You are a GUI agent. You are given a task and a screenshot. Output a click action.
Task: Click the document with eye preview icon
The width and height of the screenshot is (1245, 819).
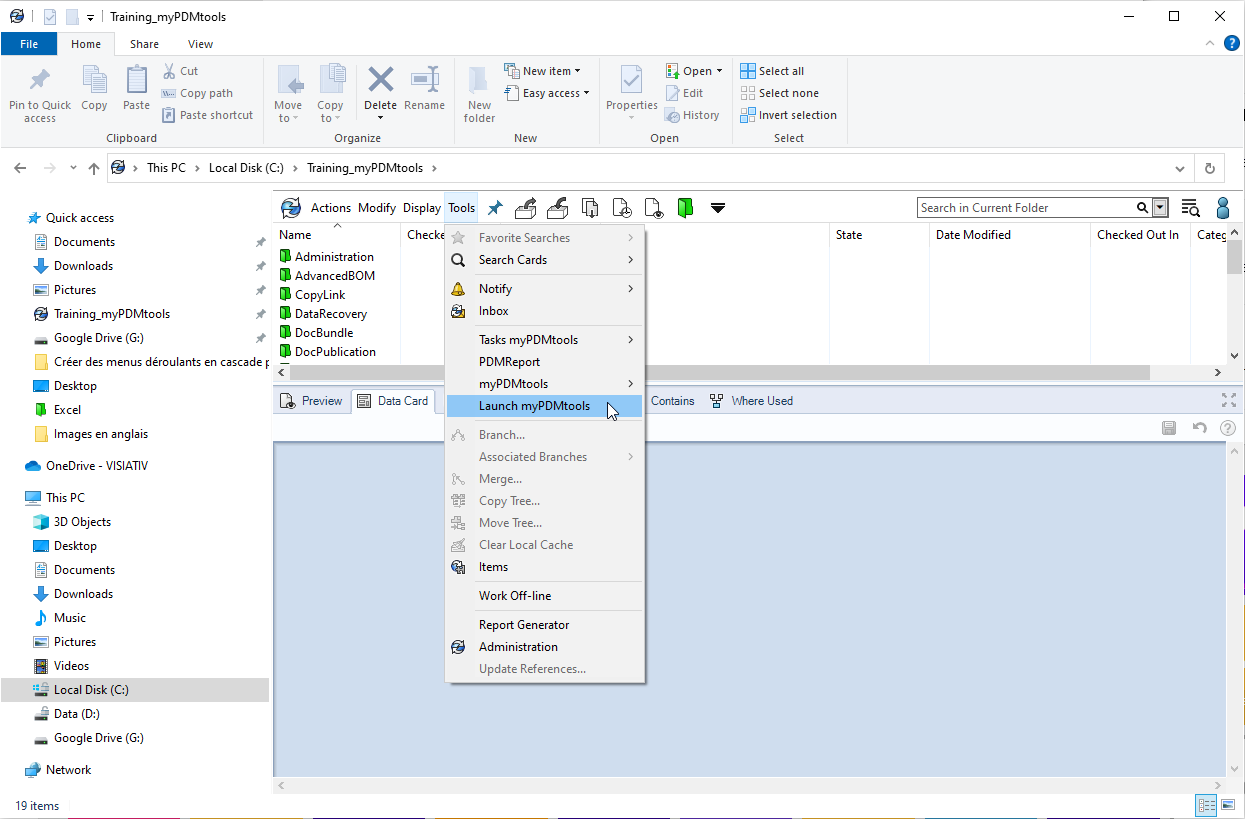pyautogui.click(x=654, y=208)
